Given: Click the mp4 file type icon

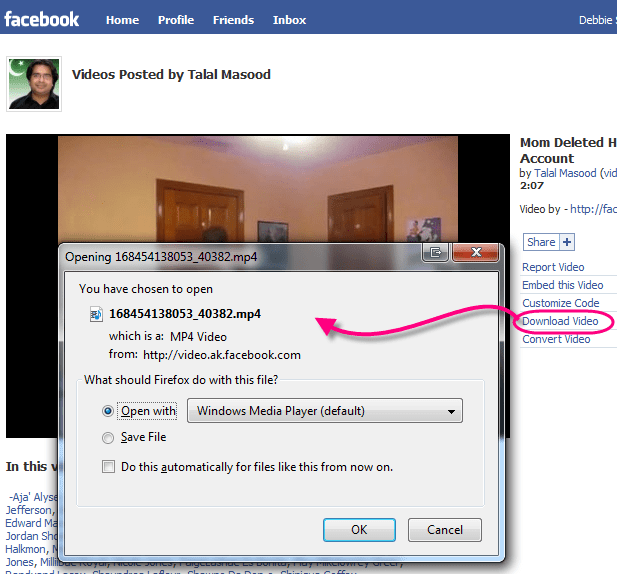Looking at the screenshot, I should pos(96,314).
